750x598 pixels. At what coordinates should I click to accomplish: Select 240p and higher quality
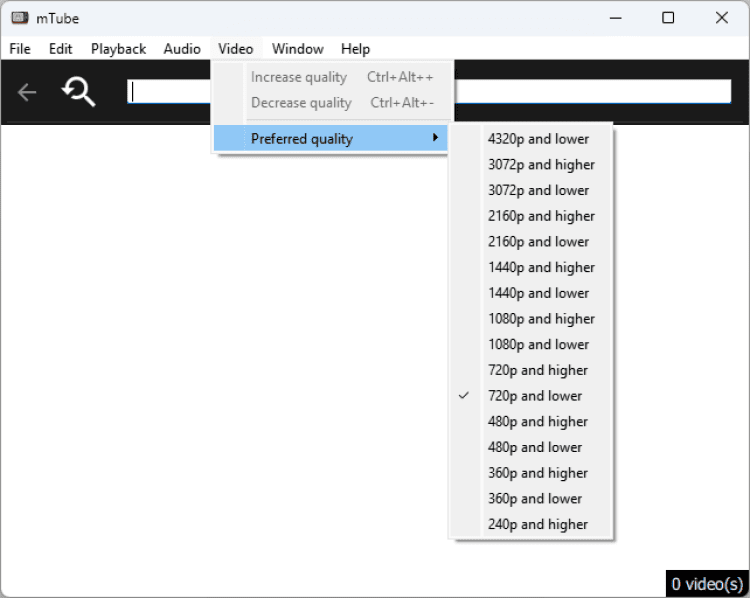tap(531, 525)
